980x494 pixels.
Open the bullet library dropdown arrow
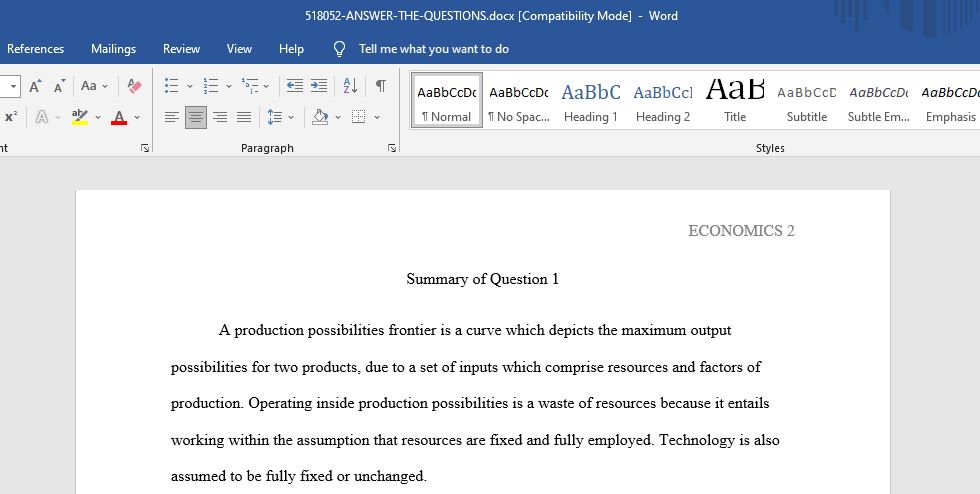189,86
